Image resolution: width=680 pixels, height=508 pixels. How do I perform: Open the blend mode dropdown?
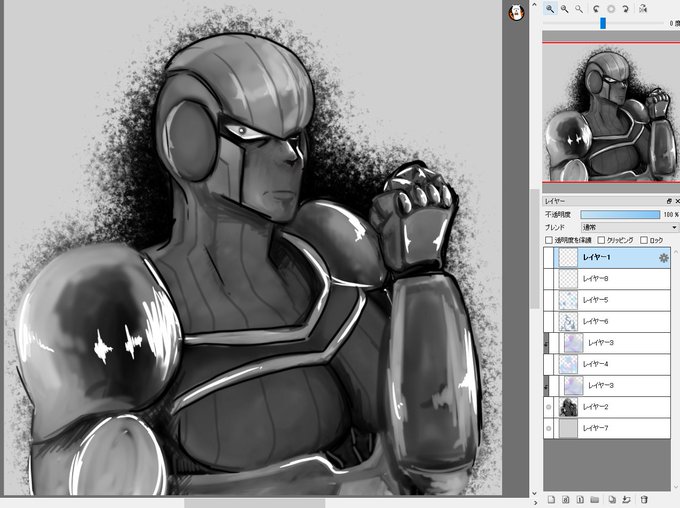pyautogui.click(x=629, y=227)
